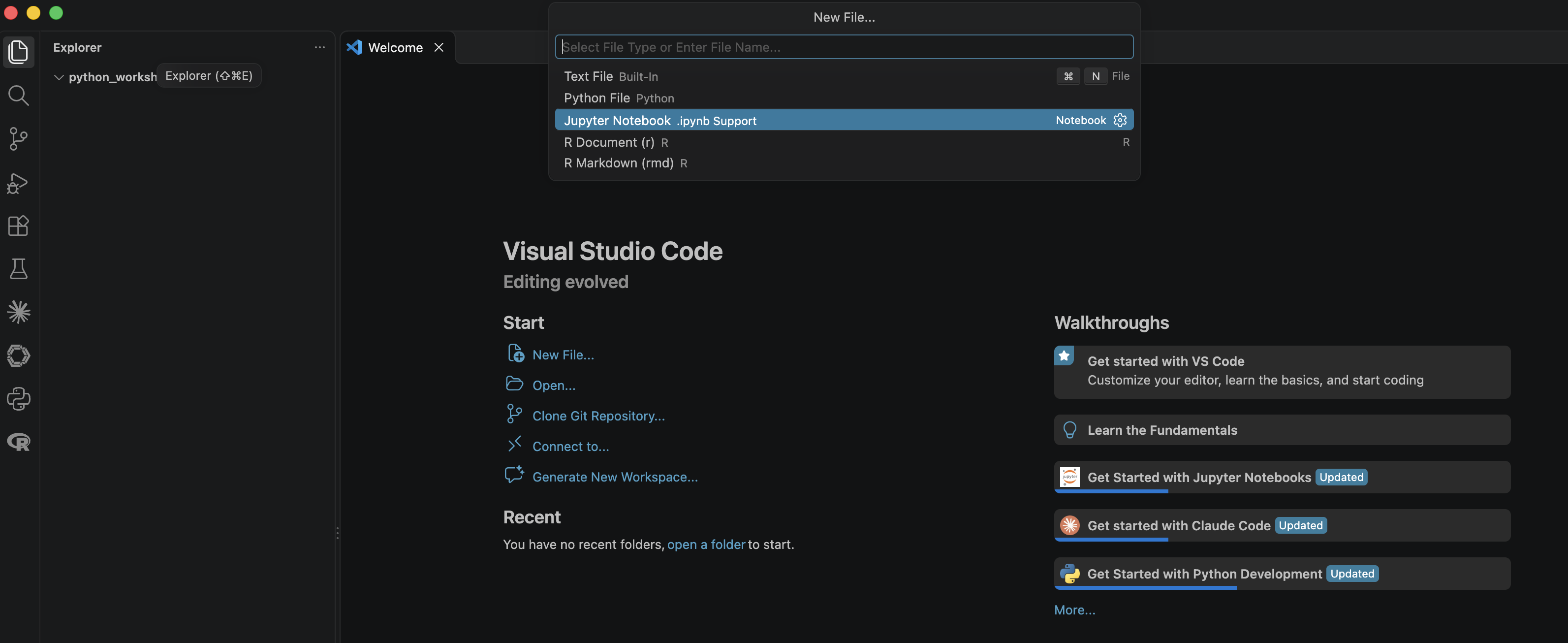Click the Clone Git Repository branch icon
1568x643 pixels.
point(514,414)
